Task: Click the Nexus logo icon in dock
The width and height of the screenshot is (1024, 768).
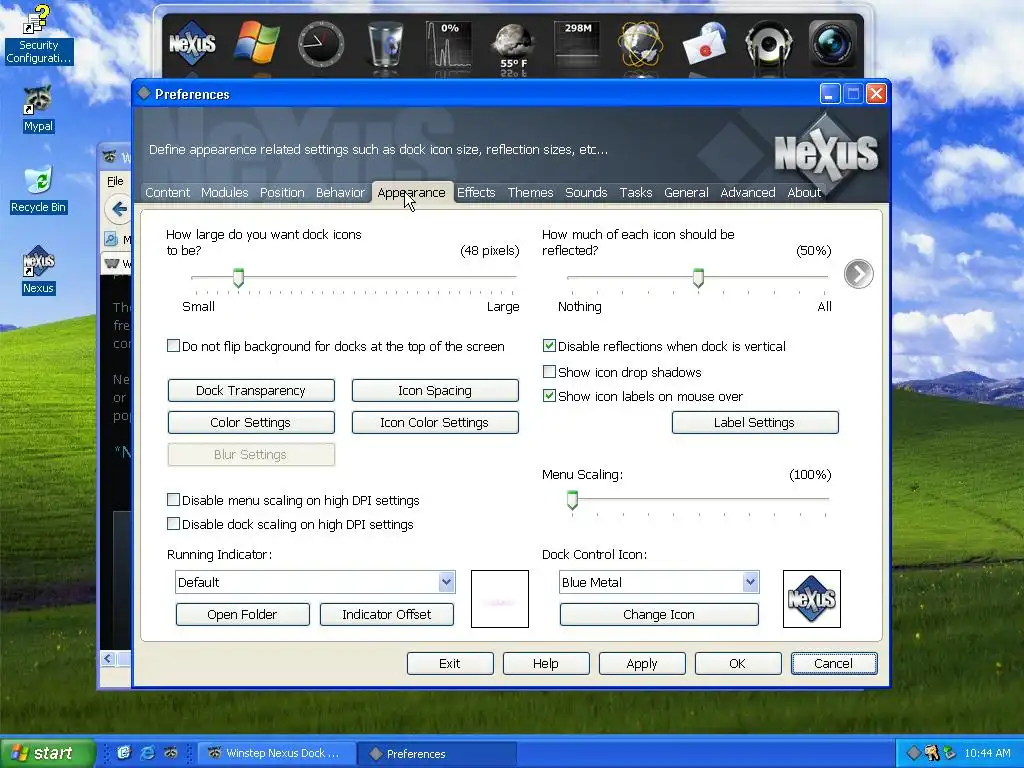Action: pyautogui.click(x=192, y=44)
